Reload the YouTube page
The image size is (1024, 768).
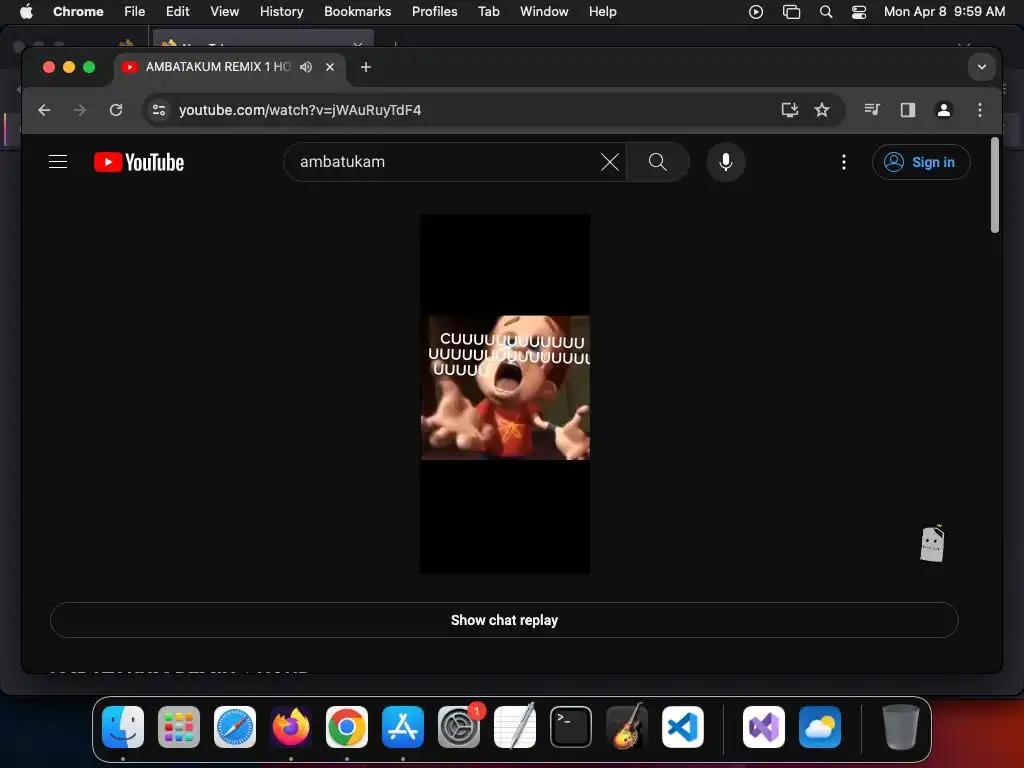coord(116,110)
